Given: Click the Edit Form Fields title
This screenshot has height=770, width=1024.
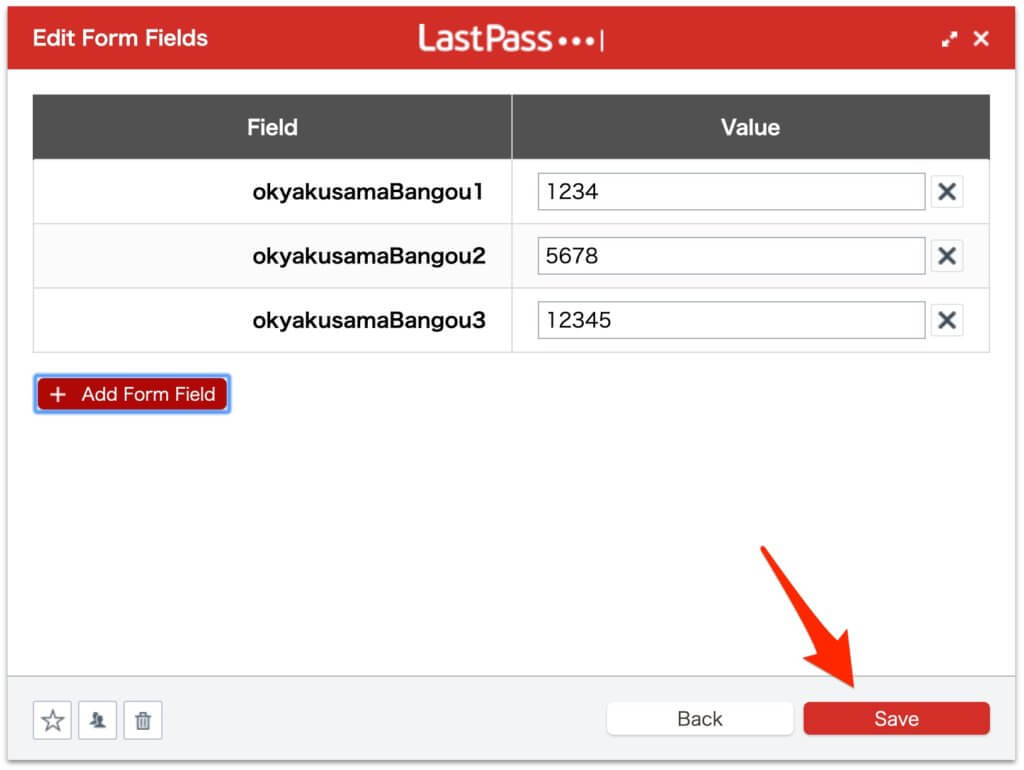Looking at the screenshot, I should tap(120, 38).
